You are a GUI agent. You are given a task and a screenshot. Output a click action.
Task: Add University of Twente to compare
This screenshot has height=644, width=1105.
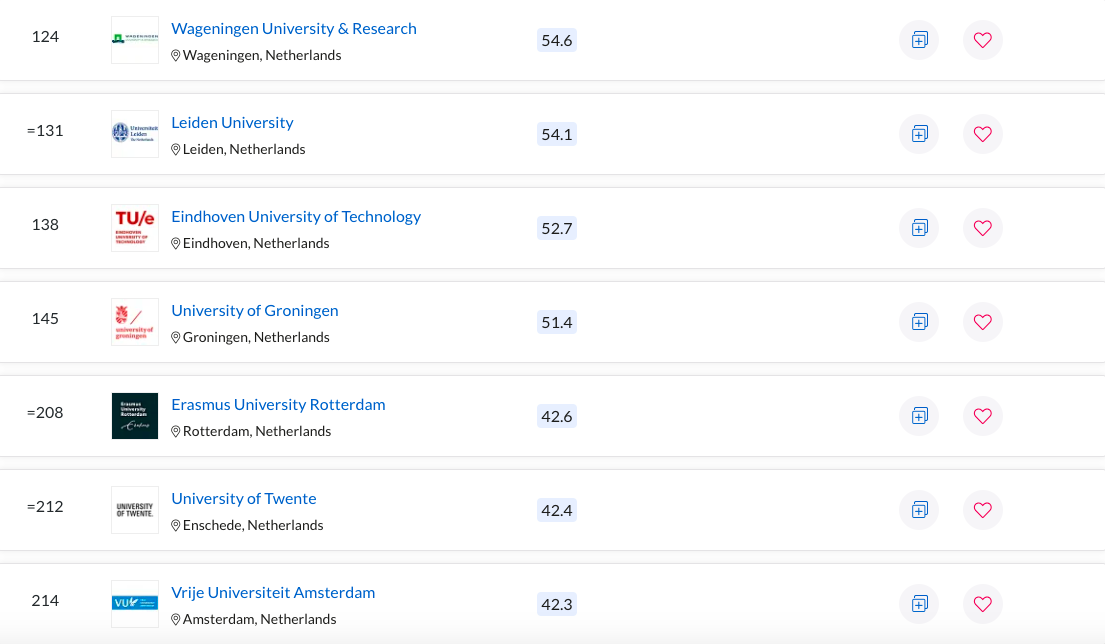pyautogui.click(x=919, y=510)
